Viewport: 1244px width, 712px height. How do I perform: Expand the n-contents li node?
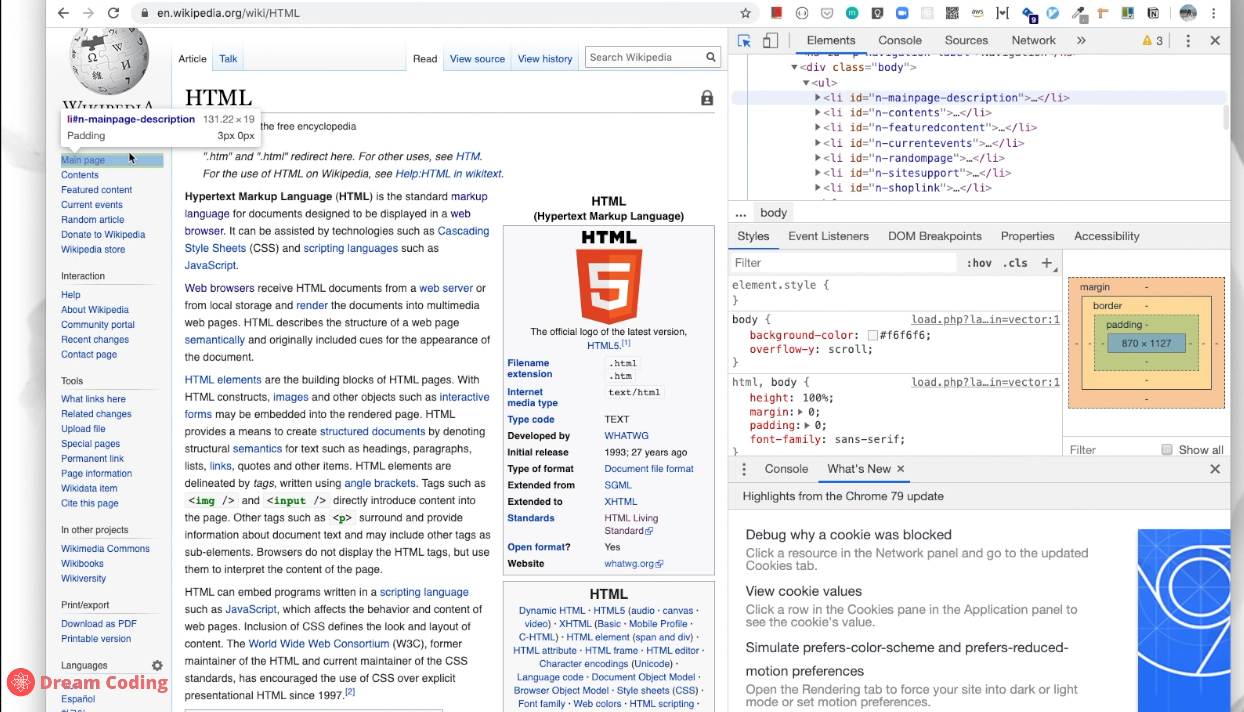tap(817, 113)
